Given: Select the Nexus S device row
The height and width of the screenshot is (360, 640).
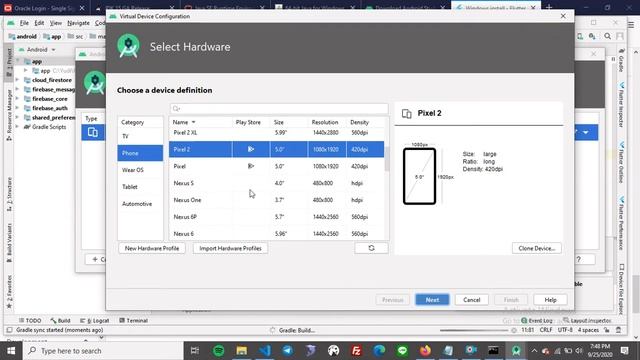Looking at the screenshot, I should (x=277, y=183).
